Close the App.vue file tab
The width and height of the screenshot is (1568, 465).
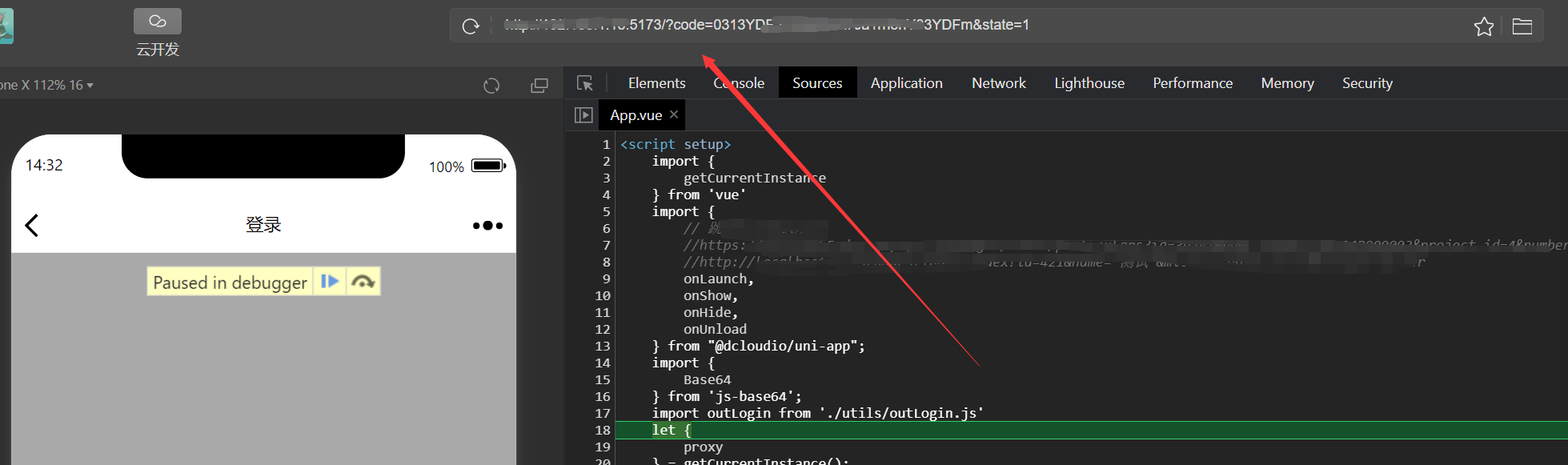coord(674,114)
